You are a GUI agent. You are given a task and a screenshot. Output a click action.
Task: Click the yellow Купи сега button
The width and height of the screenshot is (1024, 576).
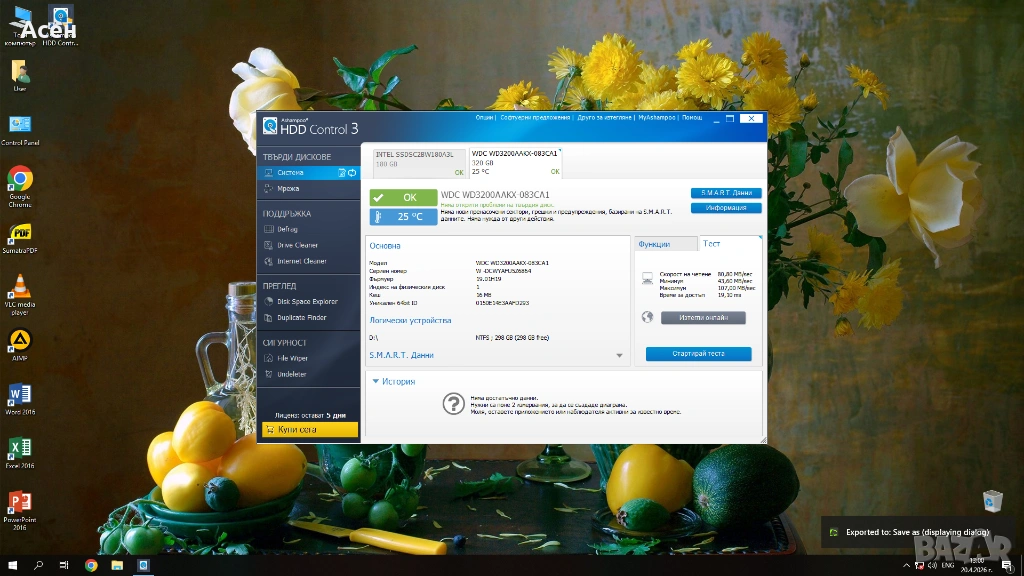[308, 429]
